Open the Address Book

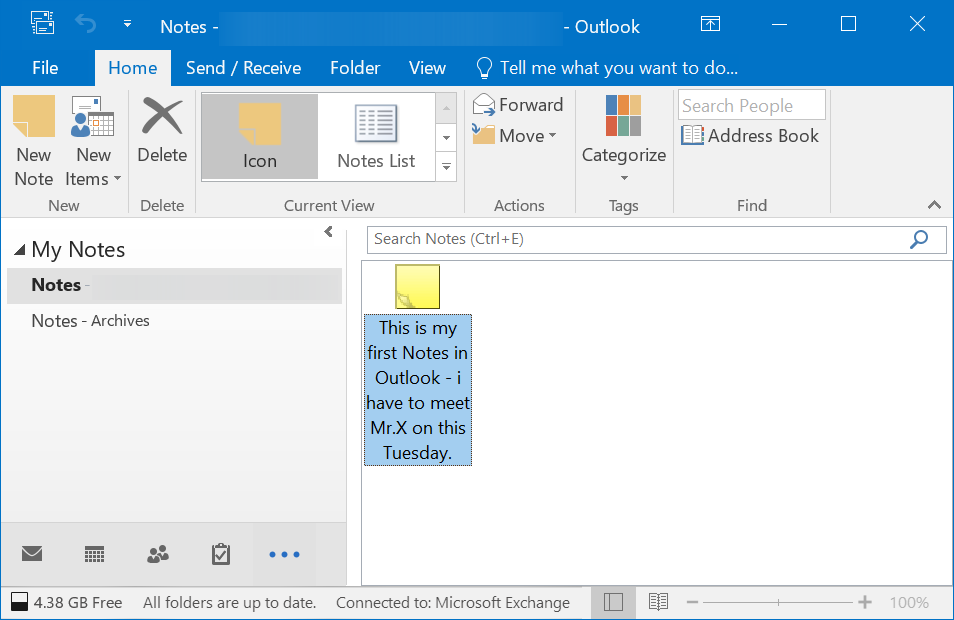751,136
